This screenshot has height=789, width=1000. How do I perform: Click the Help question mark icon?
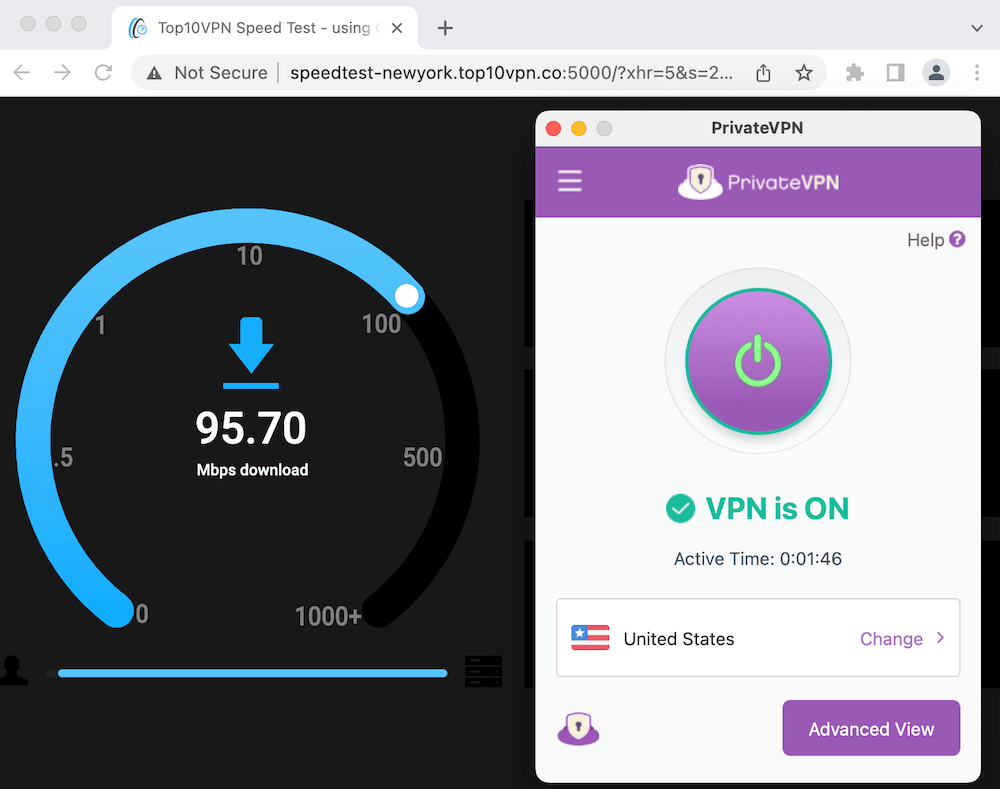pos(957,240)
